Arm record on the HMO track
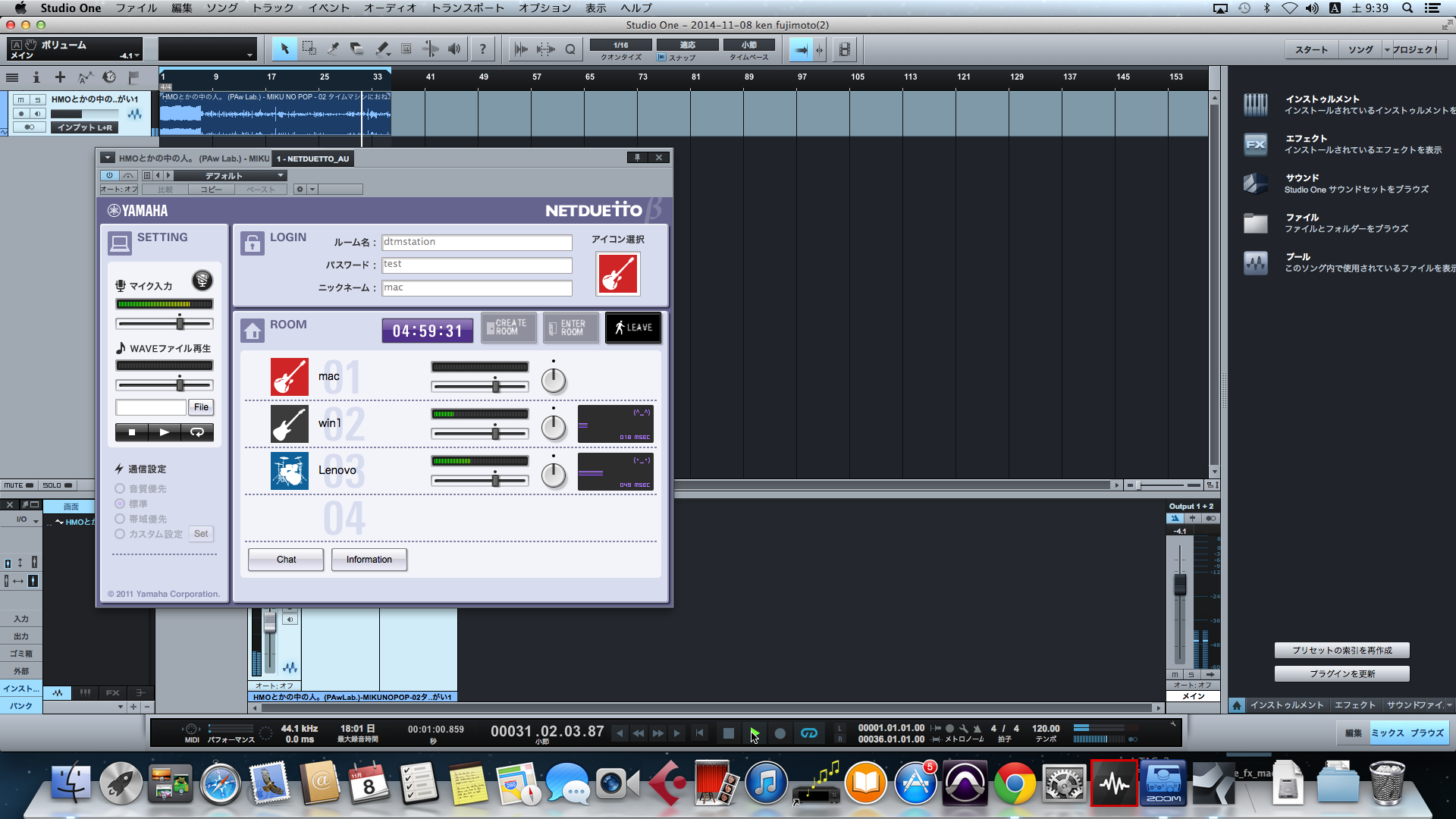This screenshot has height=819, width=1456. pyautogui.click(x=21, y=114)
